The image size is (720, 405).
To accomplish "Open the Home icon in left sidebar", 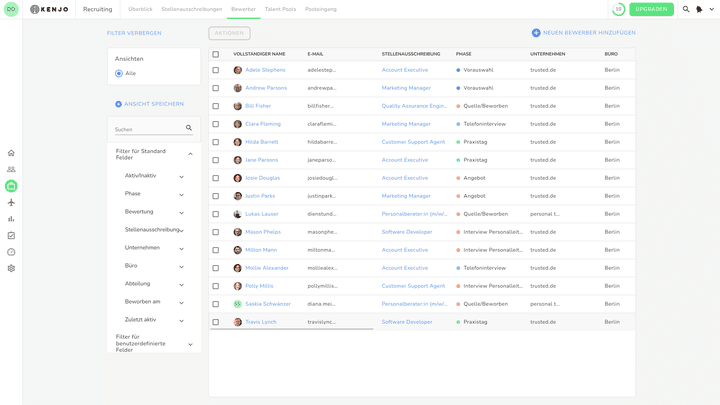I will [11, 153].
